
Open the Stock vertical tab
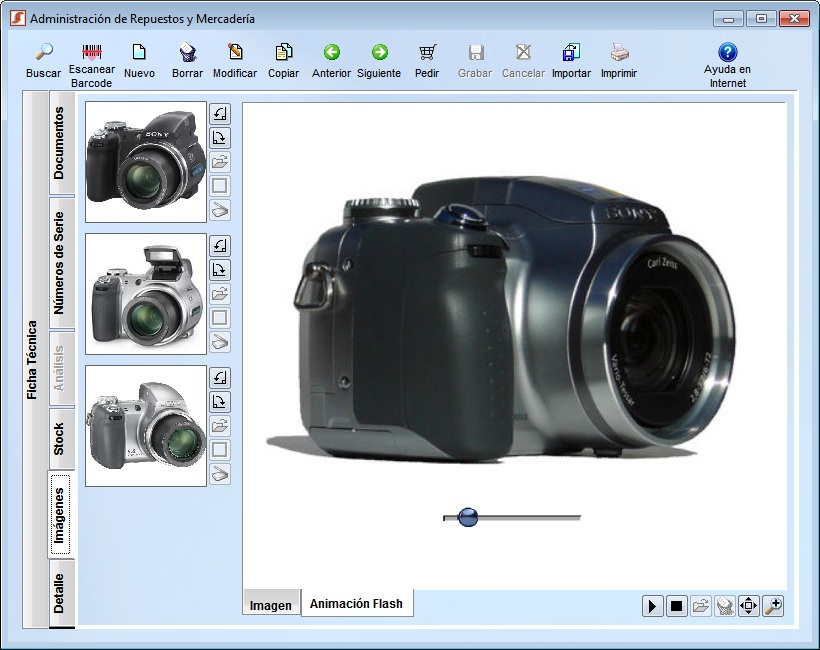coord(62,438)
